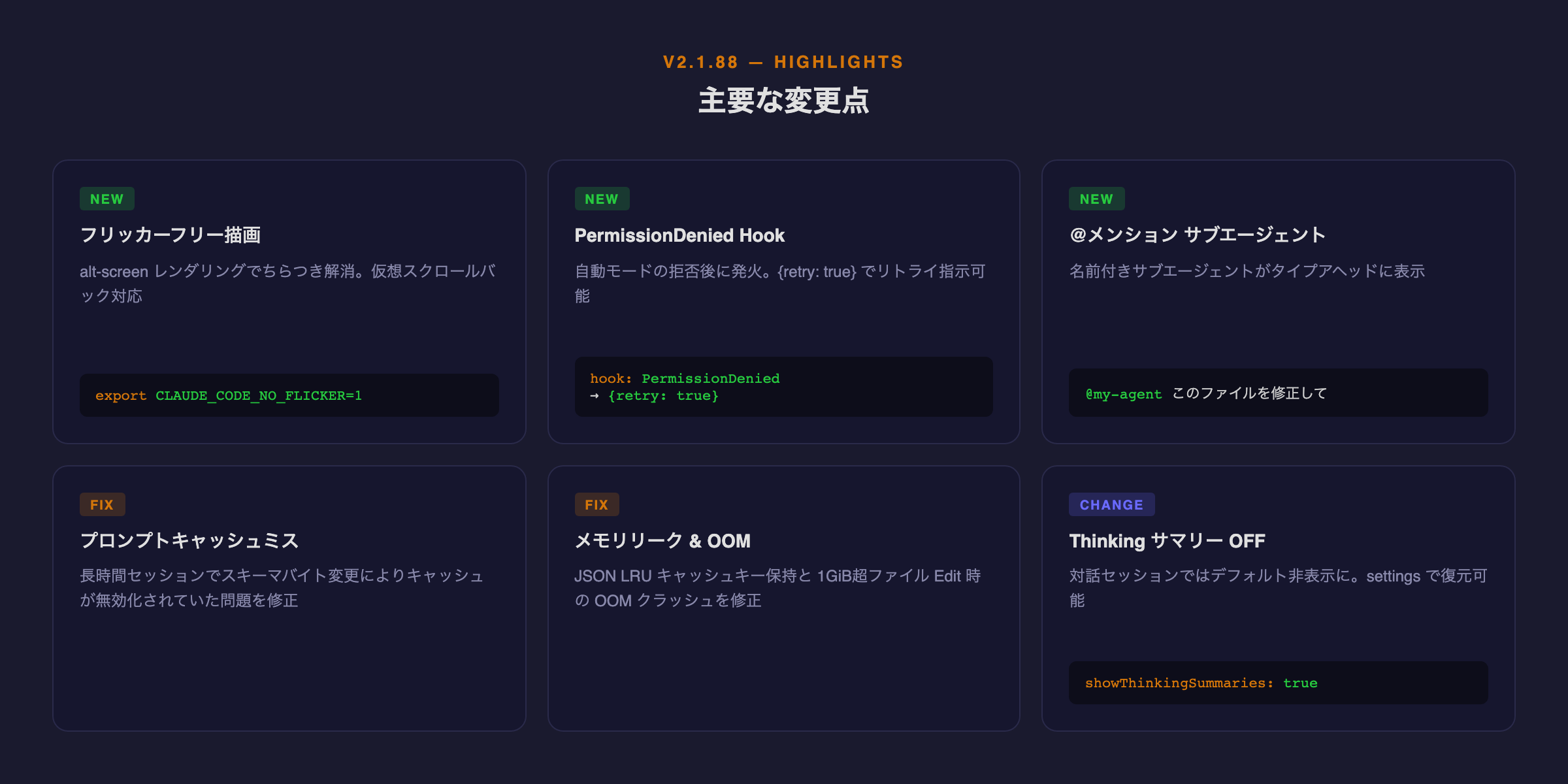Click the hook: PermissionDenied code snippet
Screen dimensions: 1568x784
click(x=783, y=387)
